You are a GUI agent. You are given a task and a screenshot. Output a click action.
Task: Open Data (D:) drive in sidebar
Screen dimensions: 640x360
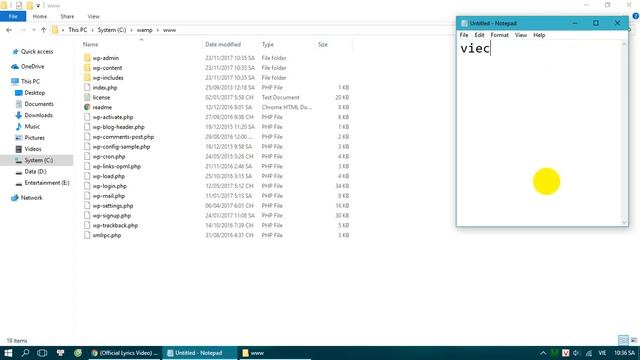pyautogui.click(x=35, y=171)
